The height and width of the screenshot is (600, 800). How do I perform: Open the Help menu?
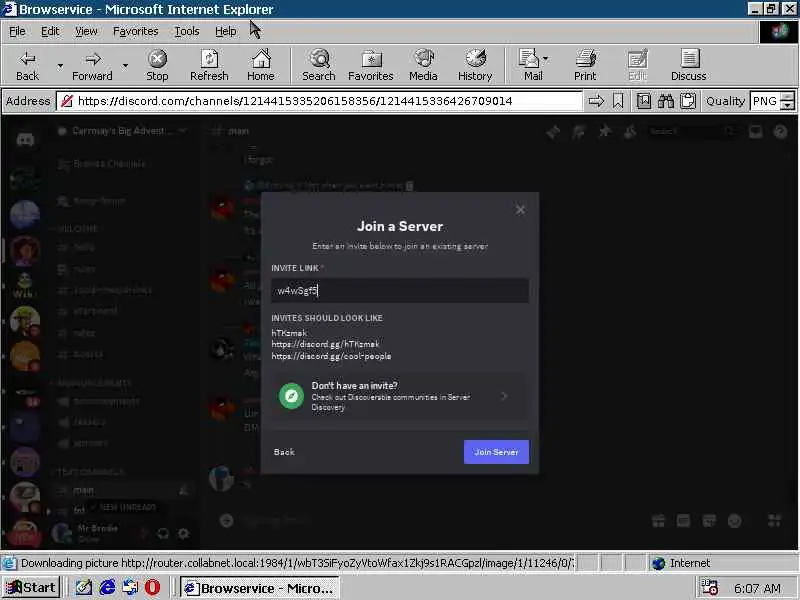tap(226, 32)
